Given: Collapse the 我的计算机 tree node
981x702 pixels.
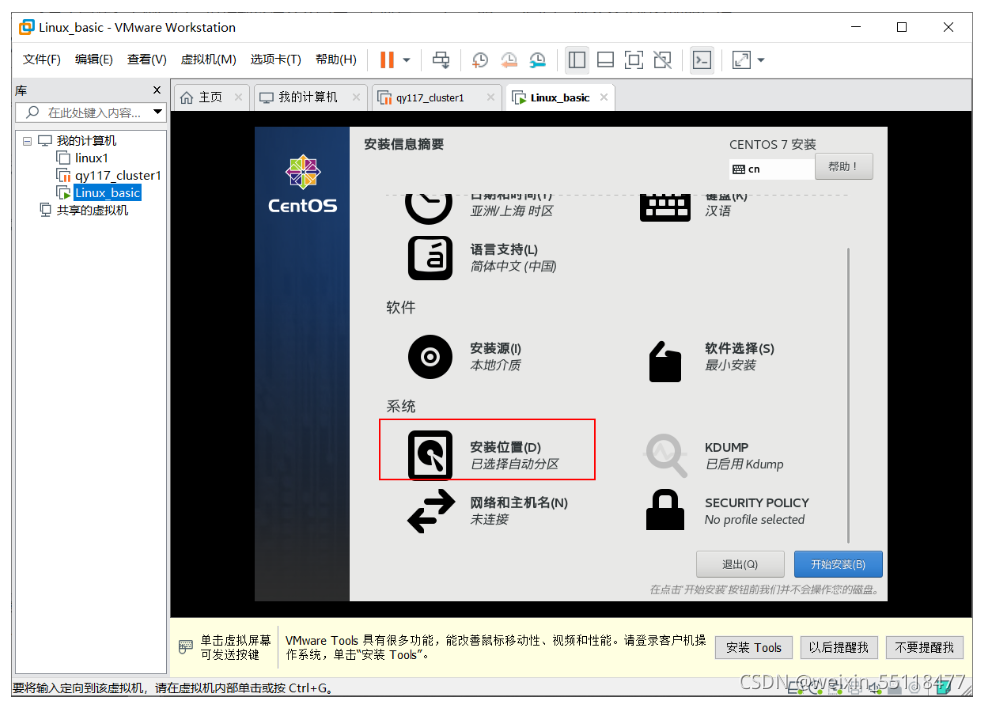Looking at the screenshot, I should pos(27,141).
